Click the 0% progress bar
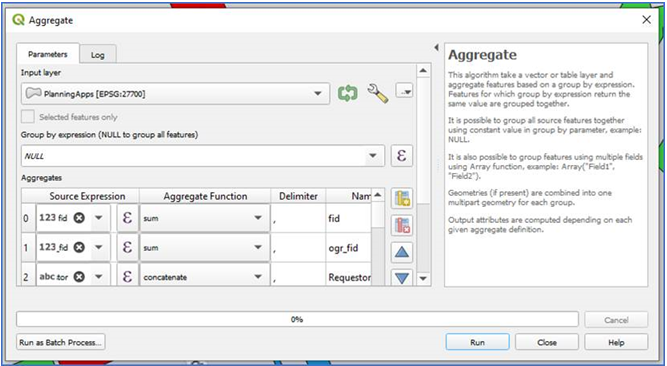 coord(297,319)
